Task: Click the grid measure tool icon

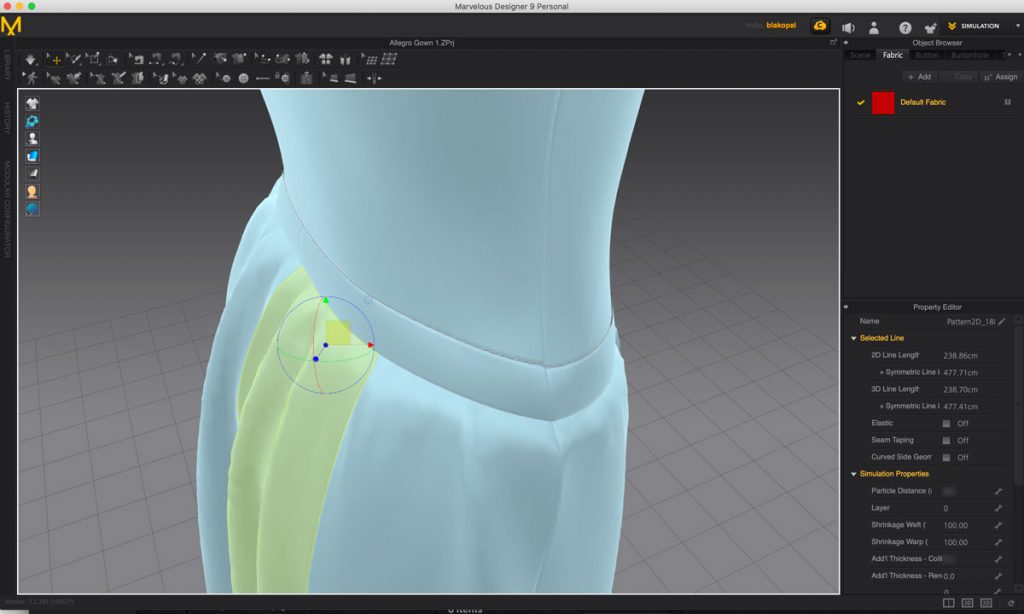Action: (369, 59)
